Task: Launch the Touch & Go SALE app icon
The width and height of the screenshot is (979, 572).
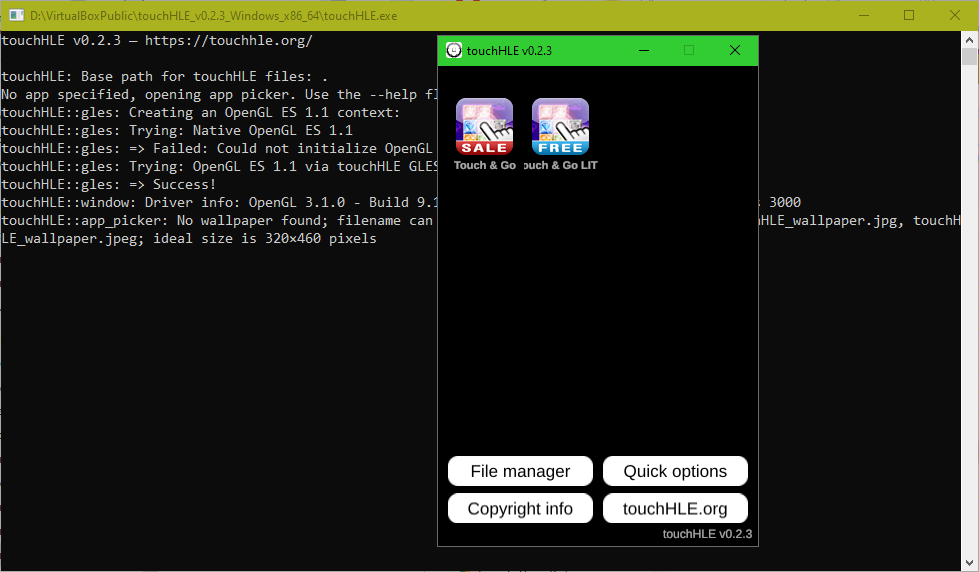Action: coord(485,126)
